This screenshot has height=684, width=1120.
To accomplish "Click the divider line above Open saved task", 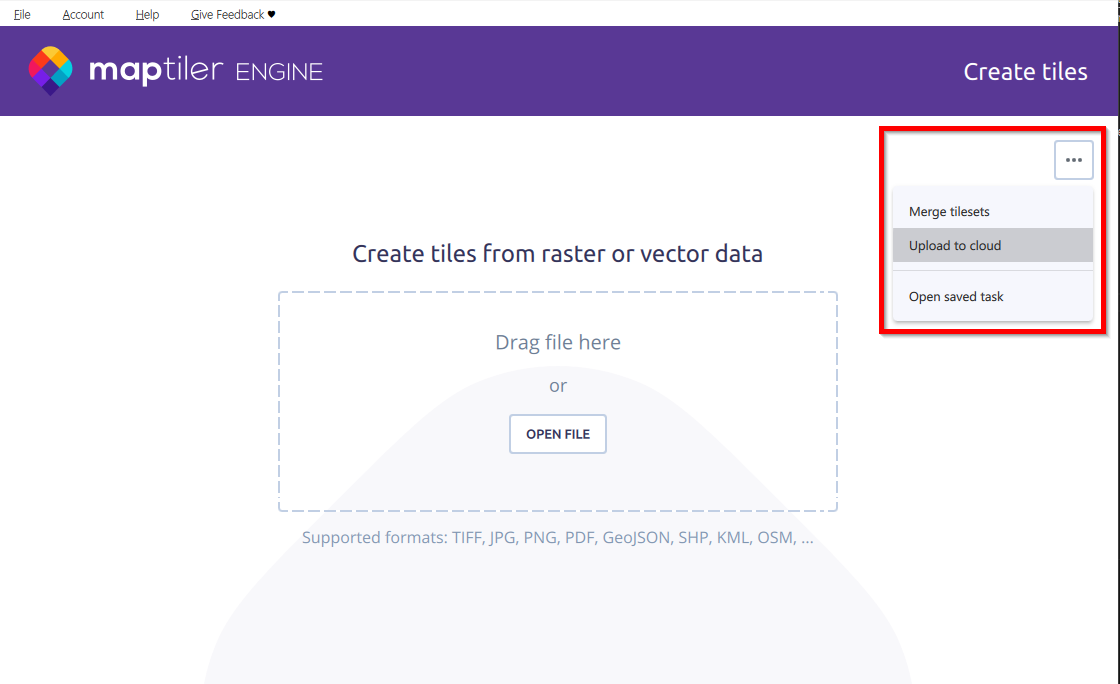I will [x=992, y=271].
